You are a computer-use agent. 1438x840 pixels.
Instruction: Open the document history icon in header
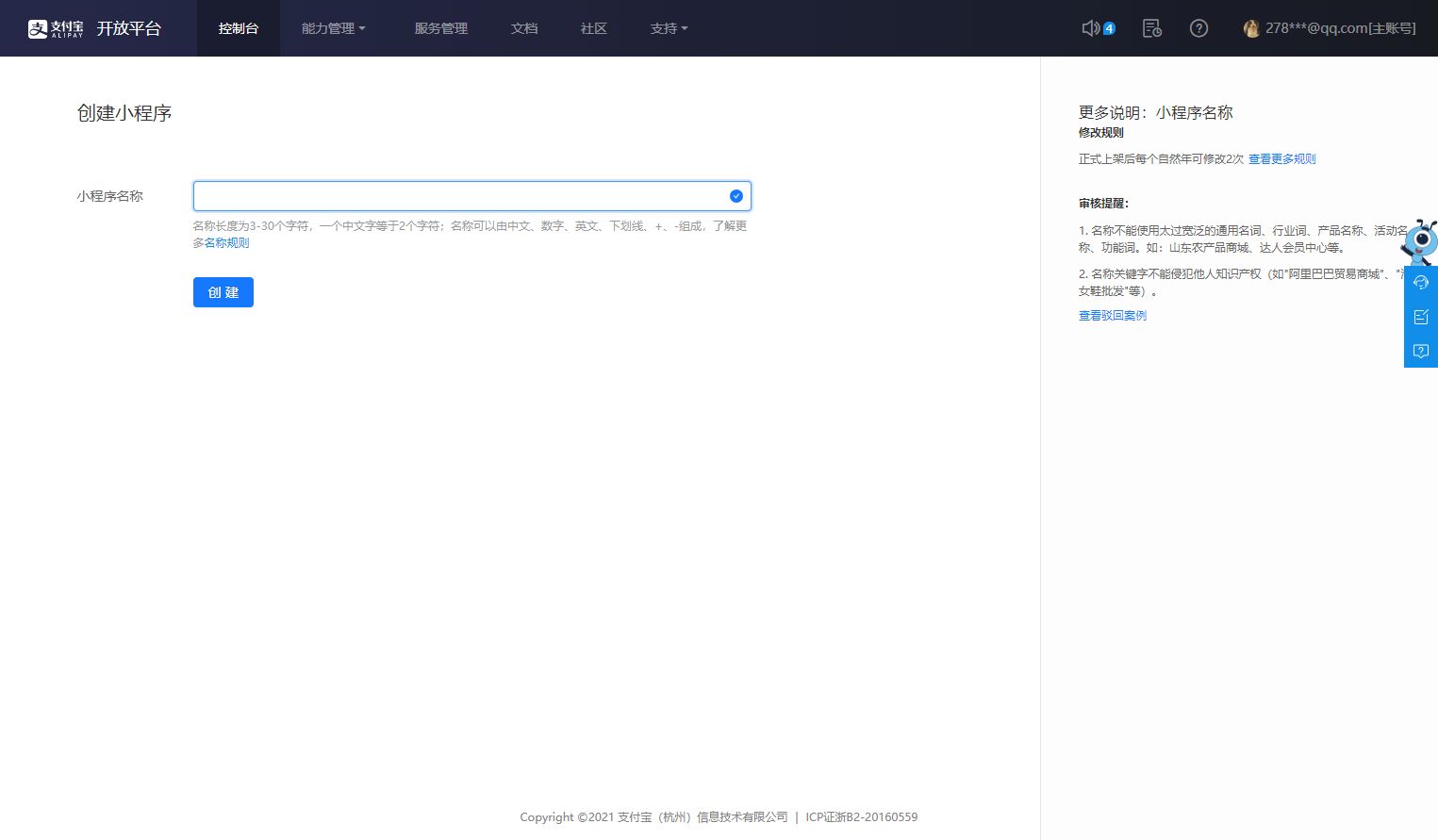(x=1151, y=28)
